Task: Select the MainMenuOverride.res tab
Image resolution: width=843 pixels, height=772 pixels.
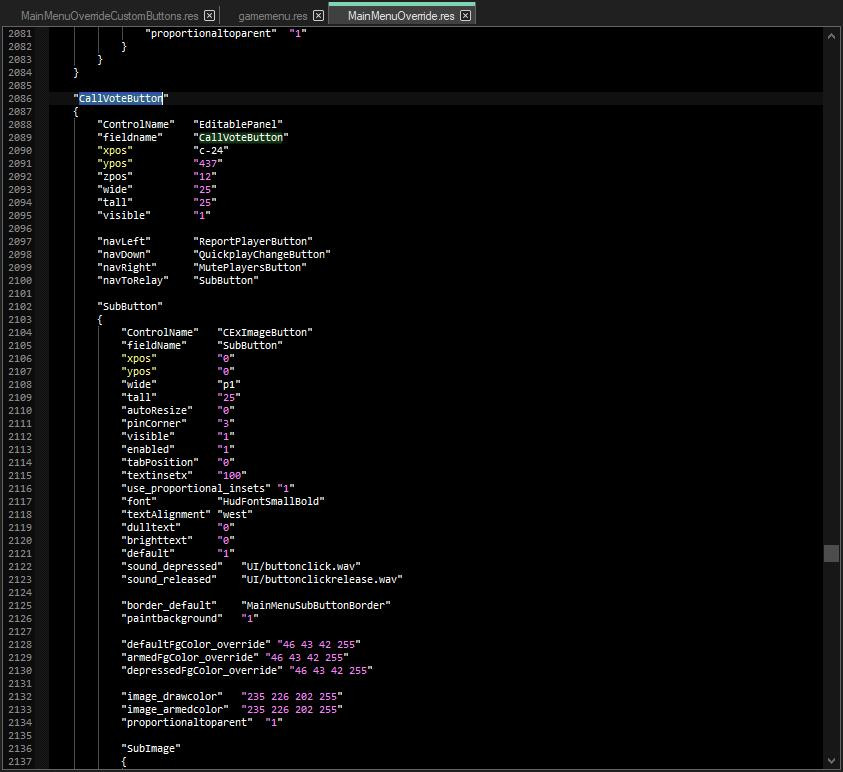Action: pyautogui.click(x=400, y=16)
